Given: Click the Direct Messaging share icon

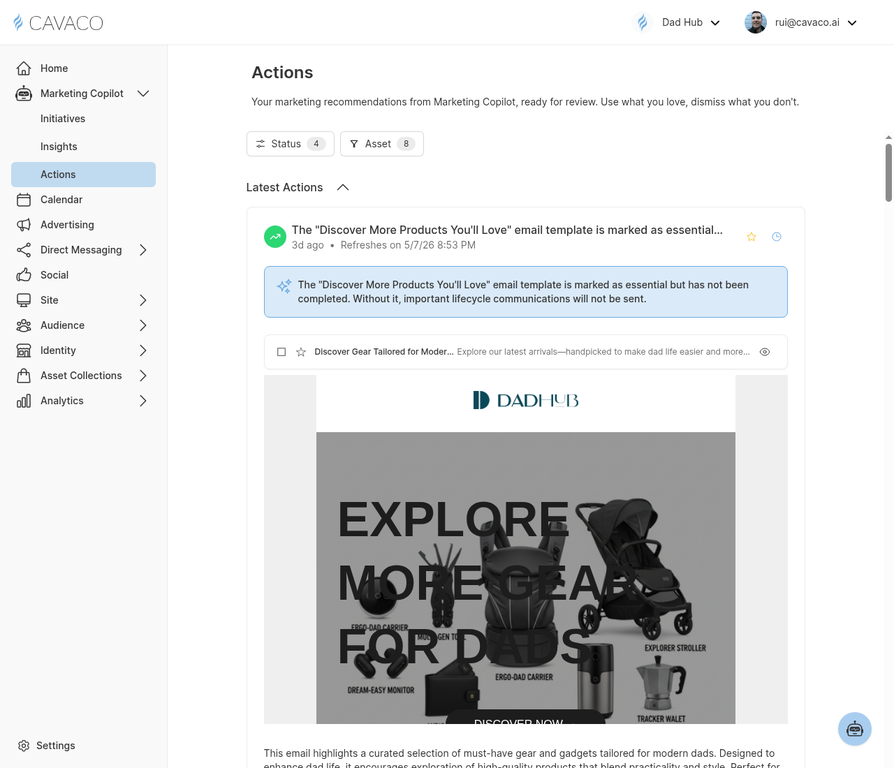Looking at the screenshot, I should tap(23, 250).
